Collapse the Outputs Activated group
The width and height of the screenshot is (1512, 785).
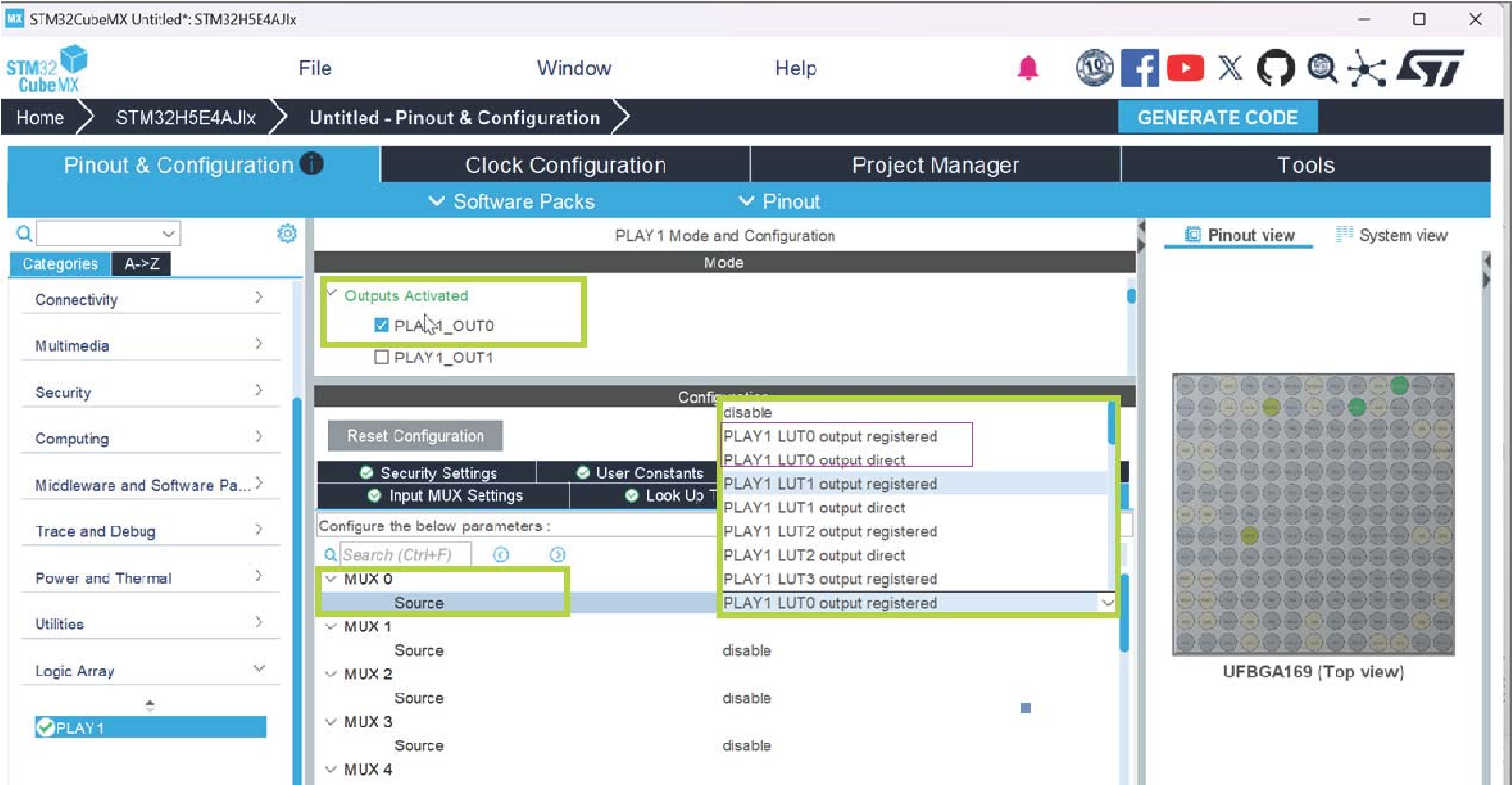pyautogui.click(x=331, y=294)
